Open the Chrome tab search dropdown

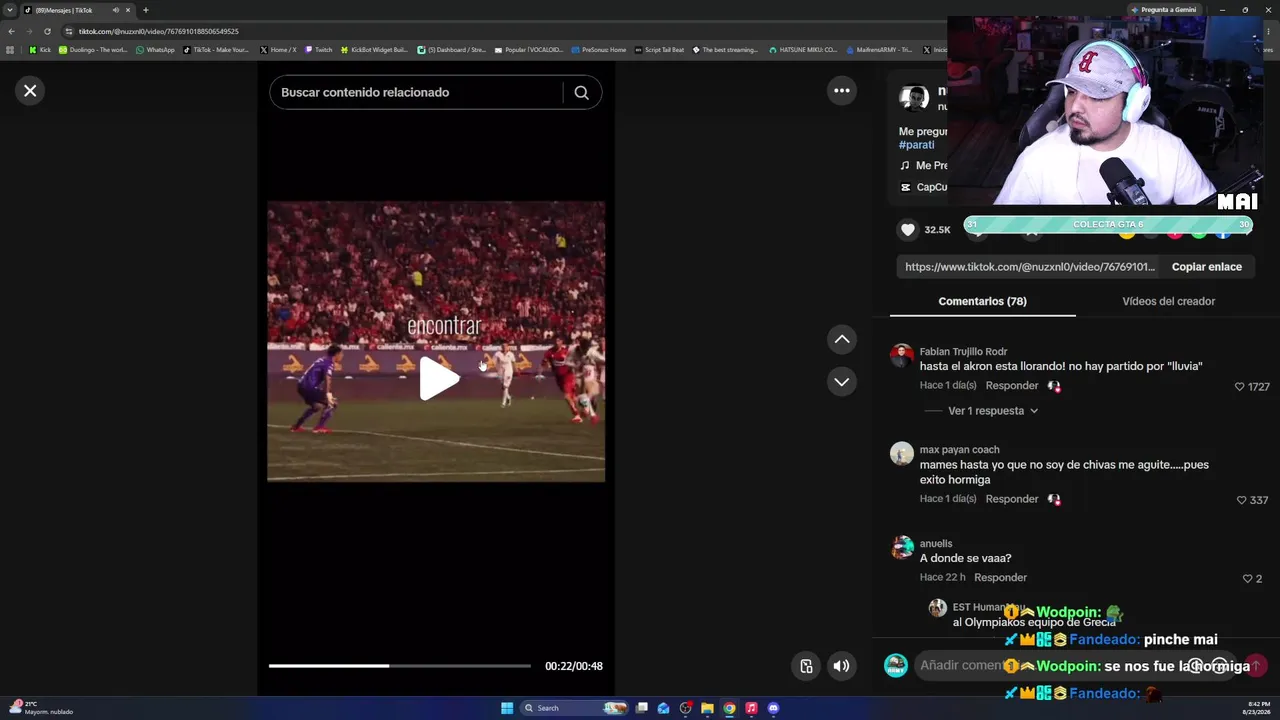point(10,10)
